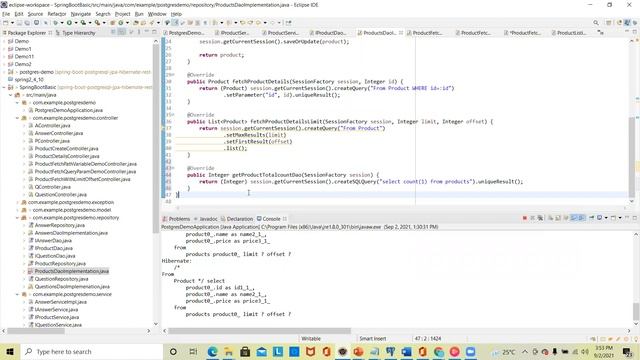Click Task View button on taskbar
Screen dimensions: 640x360
[193, 351]
